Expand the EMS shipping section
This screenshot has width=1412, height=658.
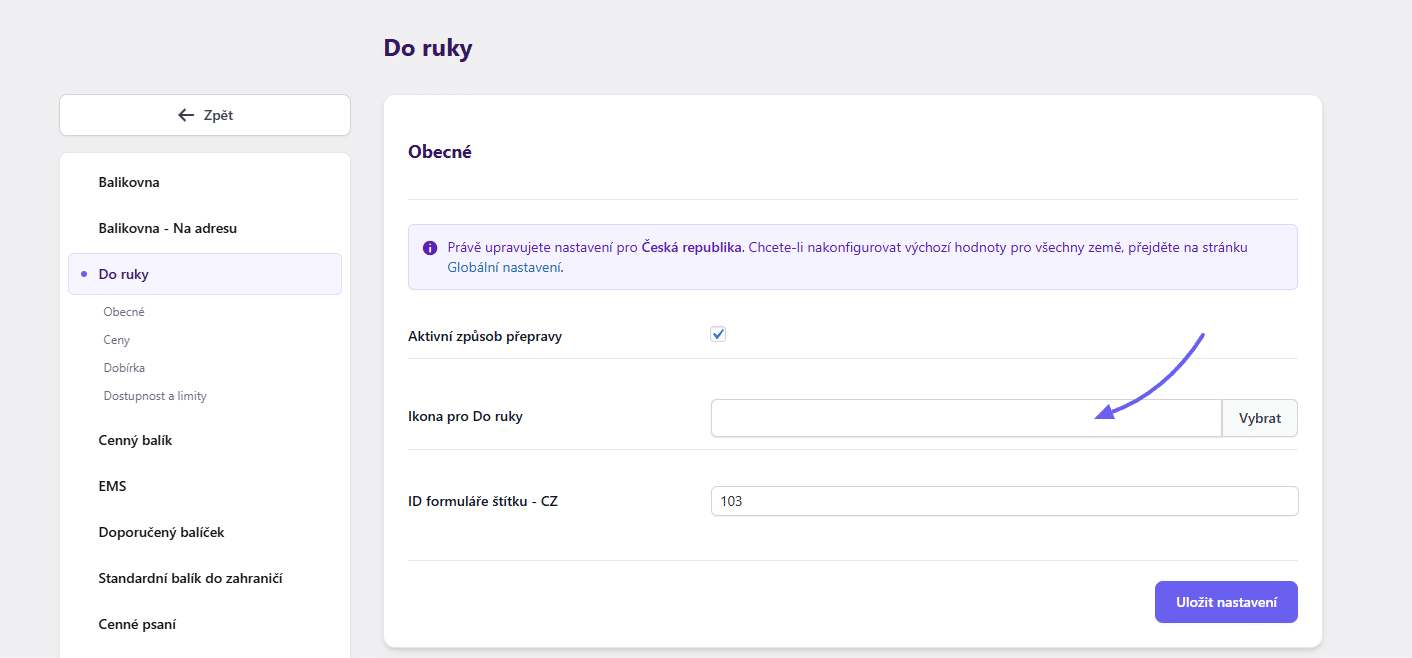coord(112,486)
